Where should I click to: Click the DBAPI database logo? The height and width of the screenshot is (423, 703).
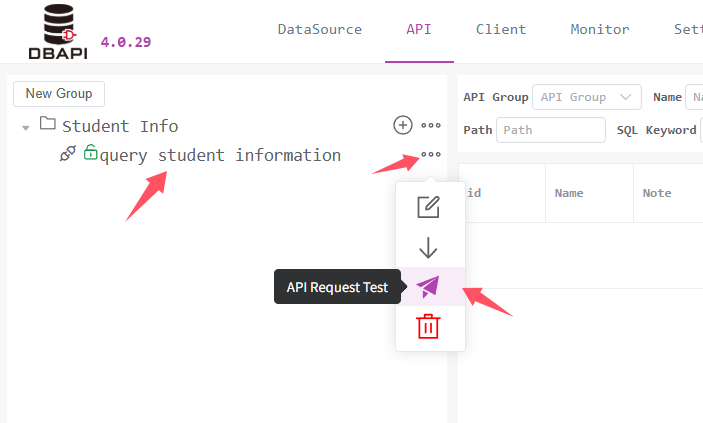tap(58, 31)
